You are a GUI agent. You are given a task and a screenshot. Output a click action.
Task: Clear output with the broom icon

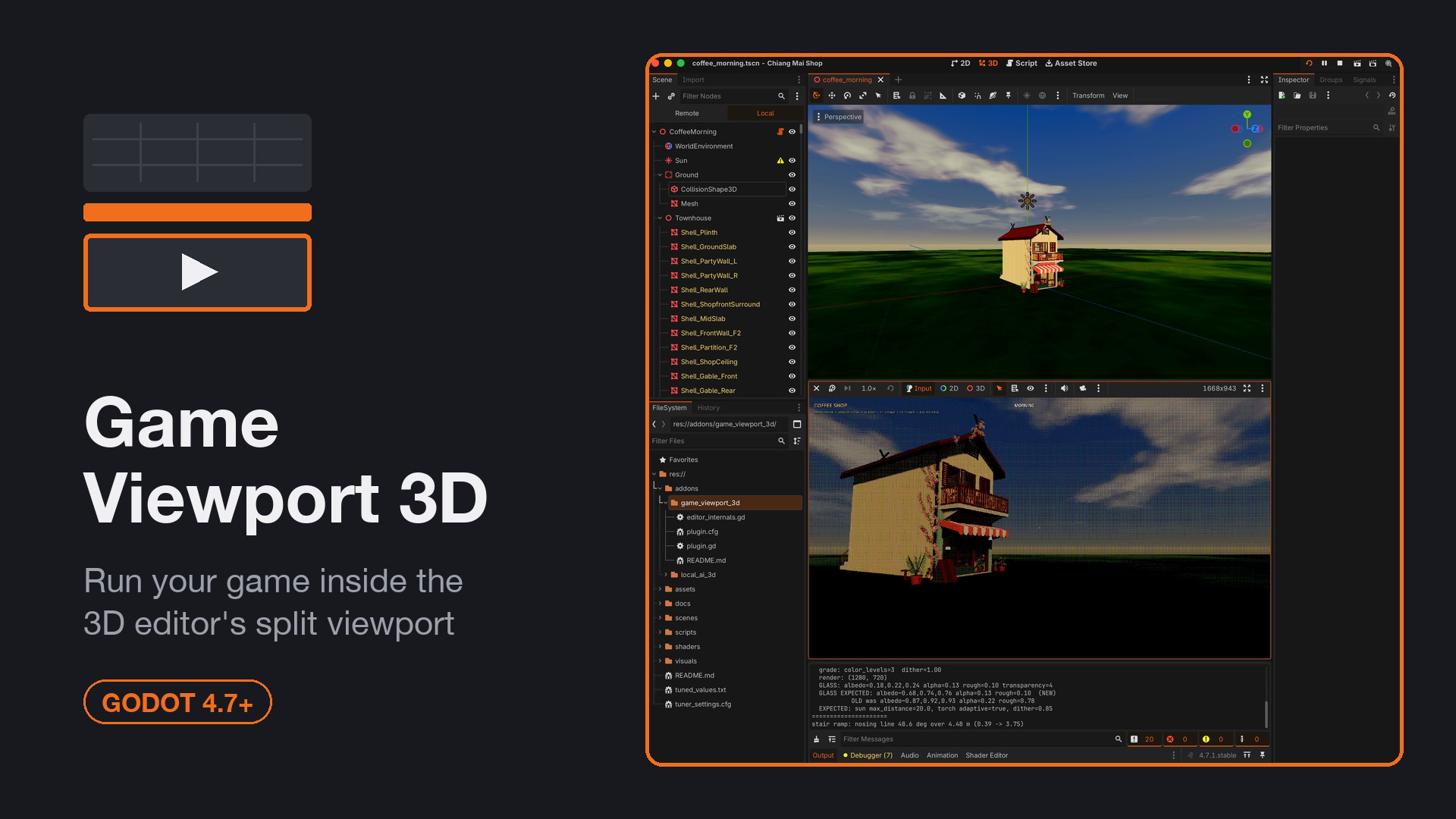pos(816,739)
